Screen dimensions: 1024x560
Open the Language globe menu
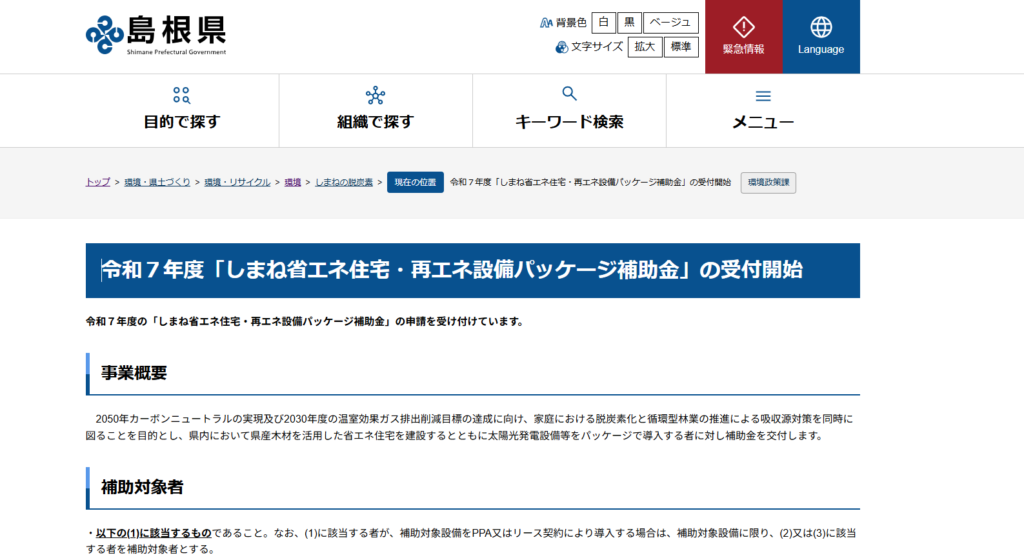click(x=821, y=37)
